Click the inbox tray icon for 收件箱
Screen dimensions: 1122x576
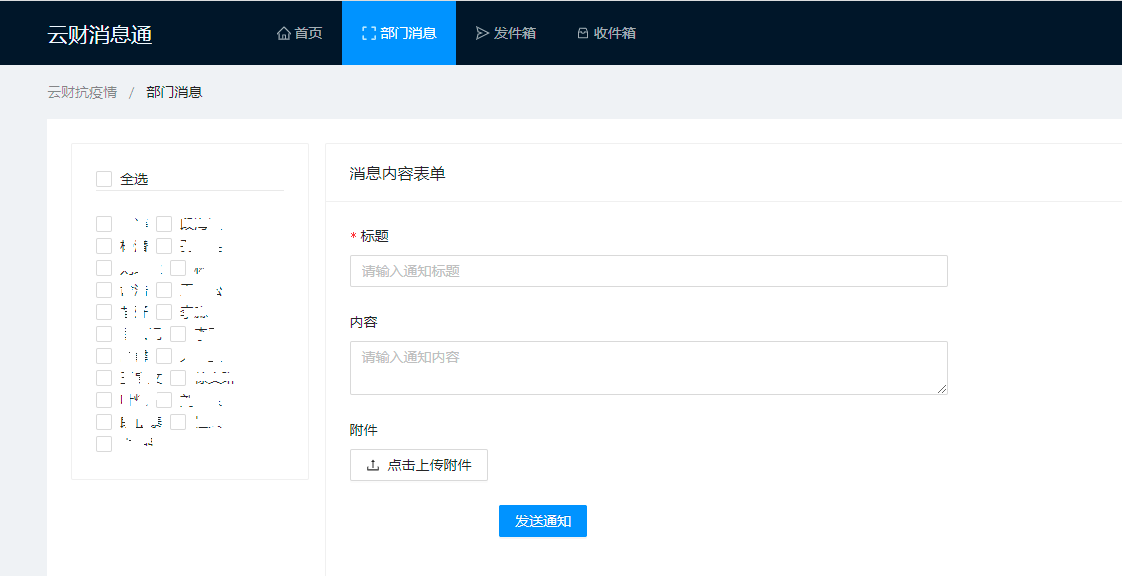[582, 33]
